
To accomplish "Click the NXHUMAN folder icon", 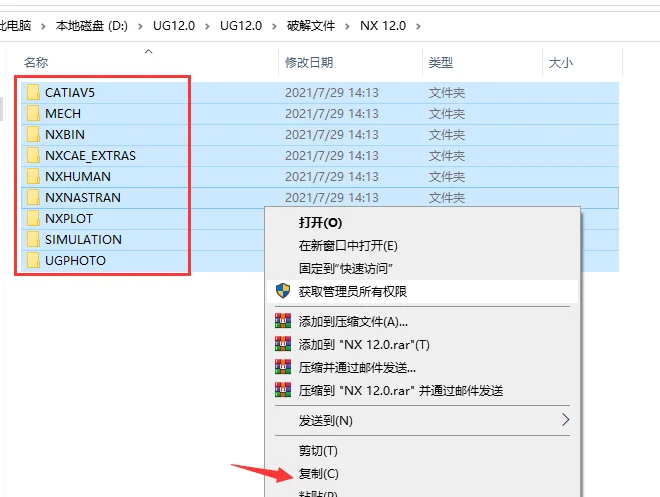I will [x=33, y=176].
